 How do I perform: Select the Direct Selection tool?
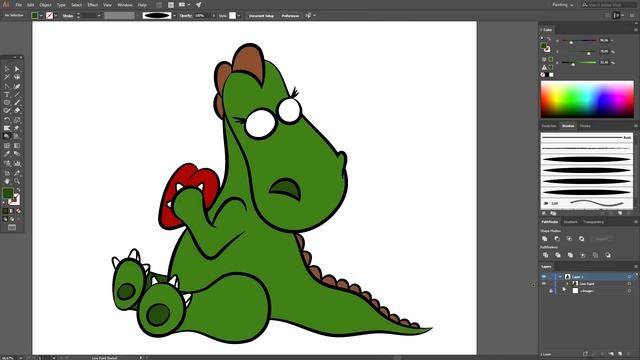coord(17,69)
